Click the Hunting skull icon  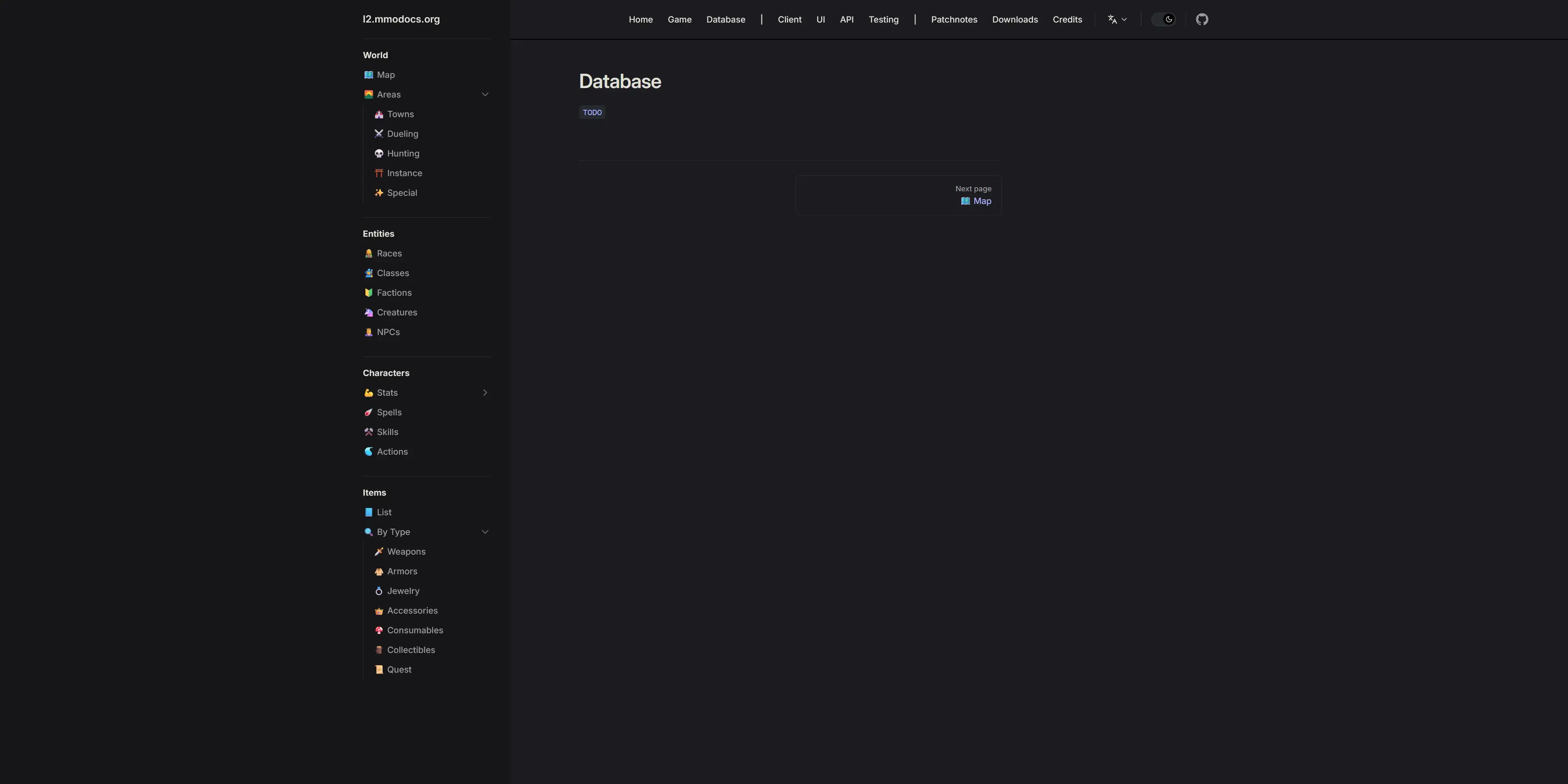tap(378, 153)
